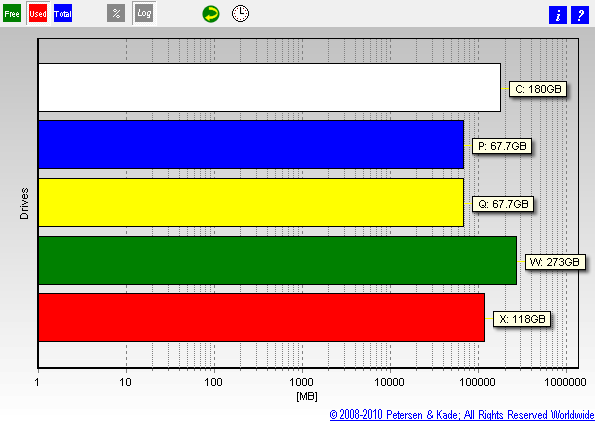This screenshot has height=422, width=595.
Task: Select the green Free space button
Action: coord(12,14)
